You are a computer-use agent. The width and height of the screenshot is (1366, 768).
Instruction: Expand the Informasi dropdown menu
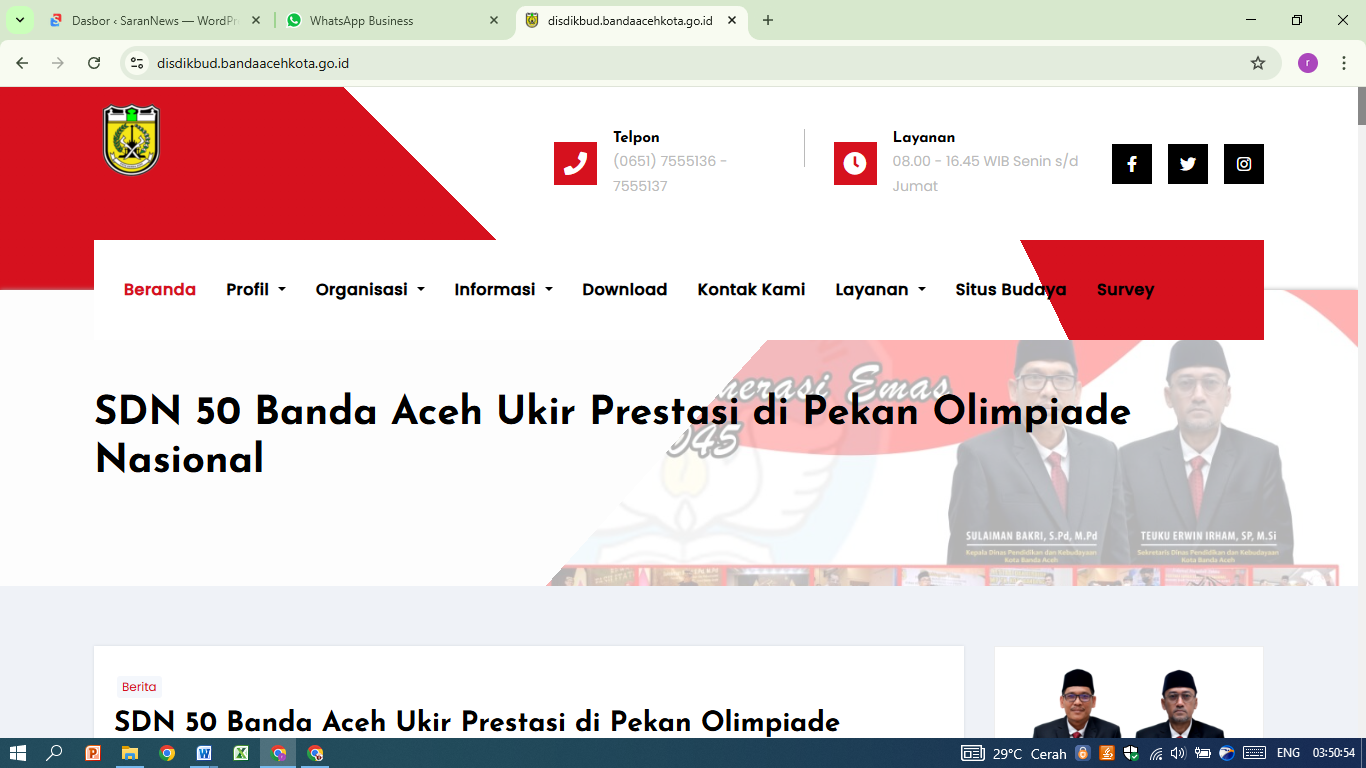click(503, 289)
